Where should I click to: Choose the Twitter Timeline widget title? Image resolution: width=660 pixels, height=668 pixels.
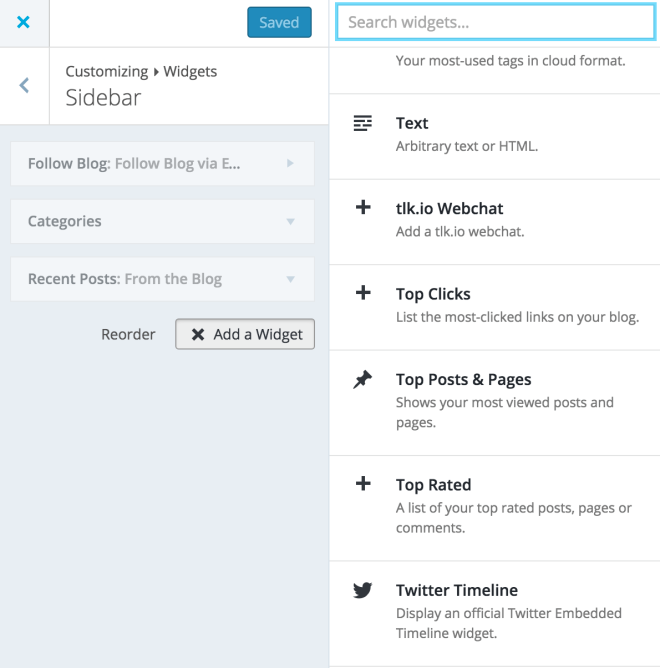pyautogui.click(x=456, y=590)
